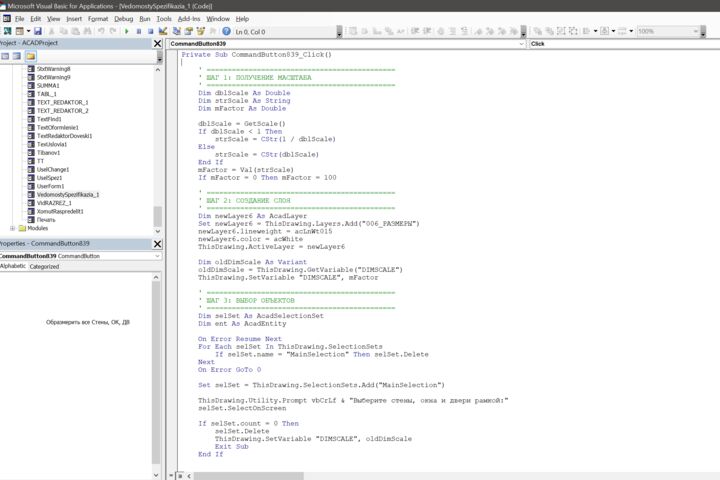Viewport: 720px width, 480px height.
Task: Switch to the Categorized properties tab
Action: (44, 266)
